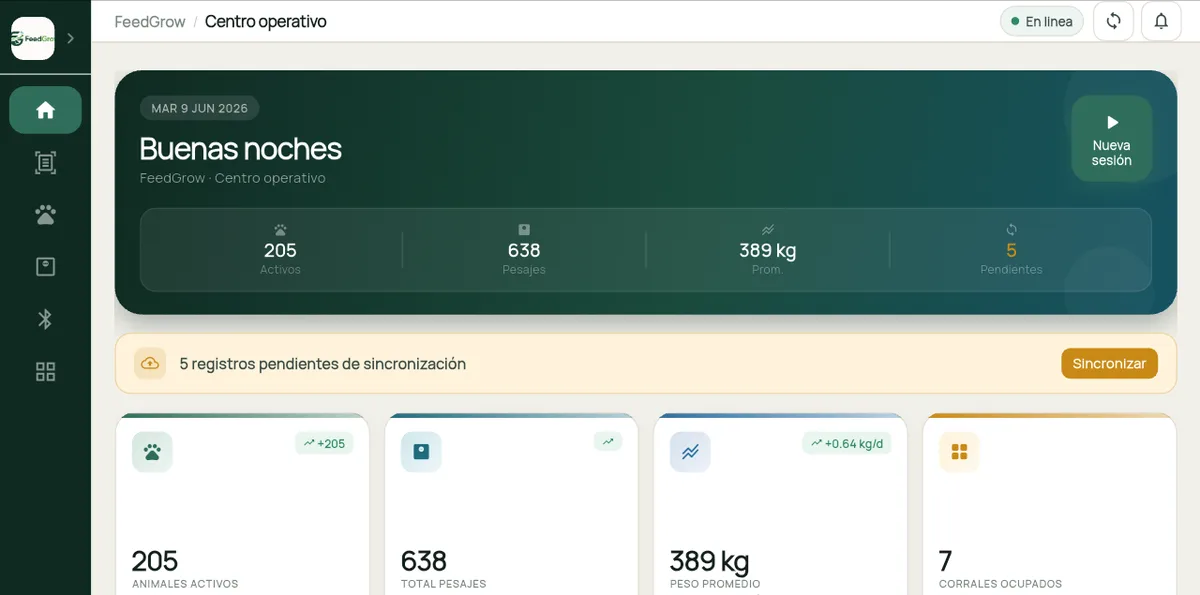Click the 5 Pendientes stat in banner
1200x595 pixels.
pos(1011,250)
